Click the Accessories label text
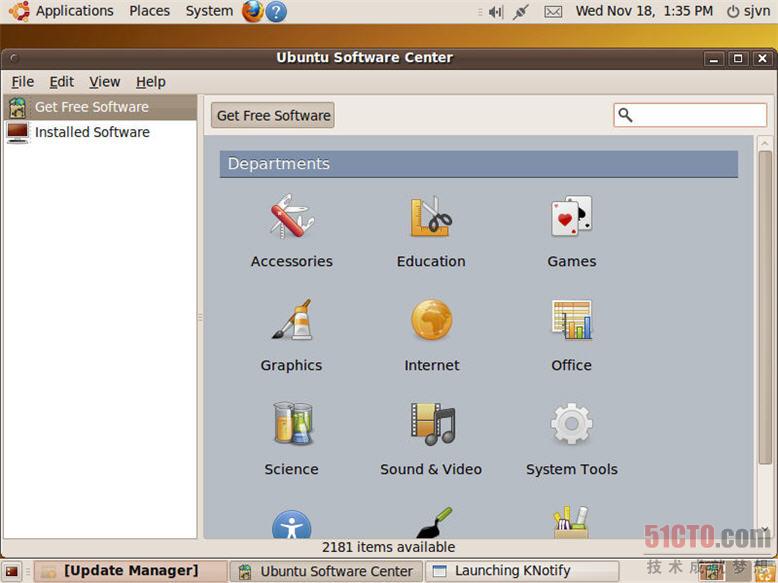Image resolution: width=778 pixels, height=583 pixels. tap(292, 261)
